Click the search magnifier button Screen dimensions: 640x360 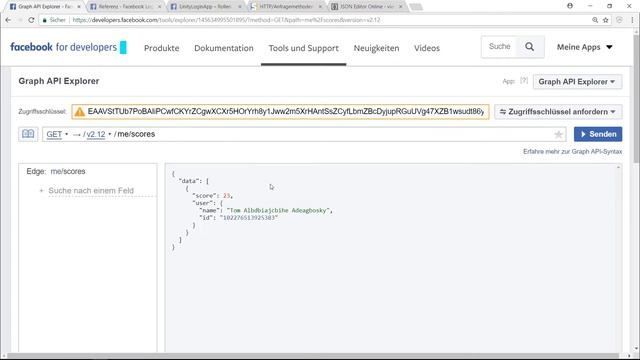[529, 47]
